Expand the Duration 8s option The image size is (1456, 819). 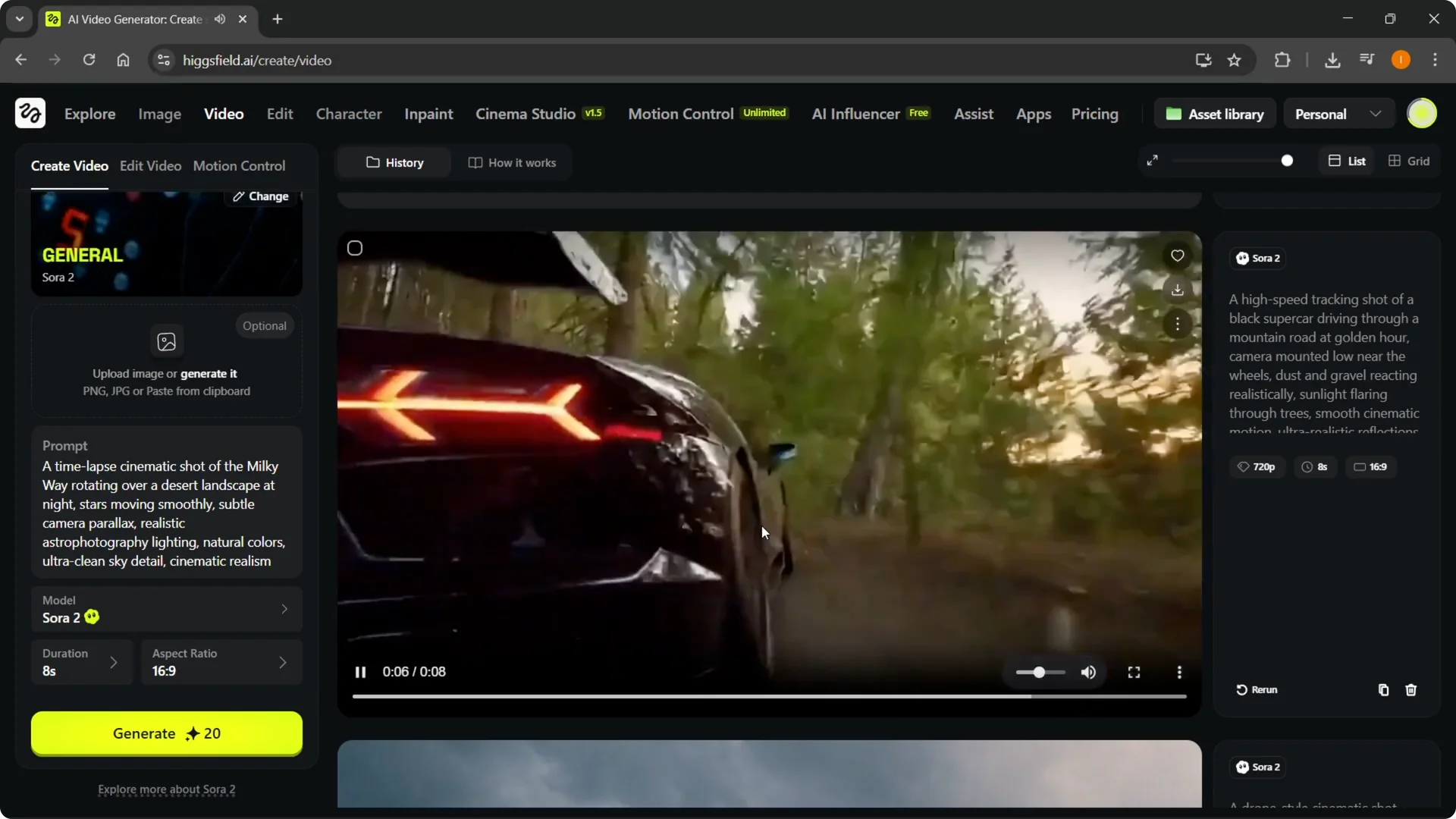(82, 663)
